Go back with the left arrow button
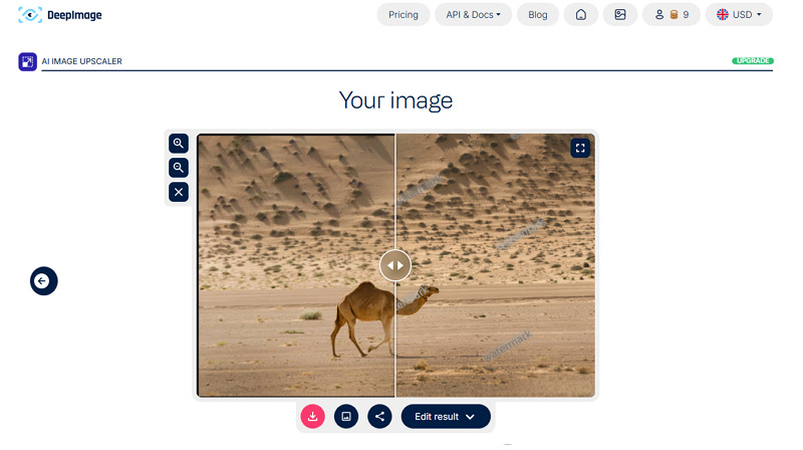This screenshot has height=450, width=803. (x=44, y=281)
